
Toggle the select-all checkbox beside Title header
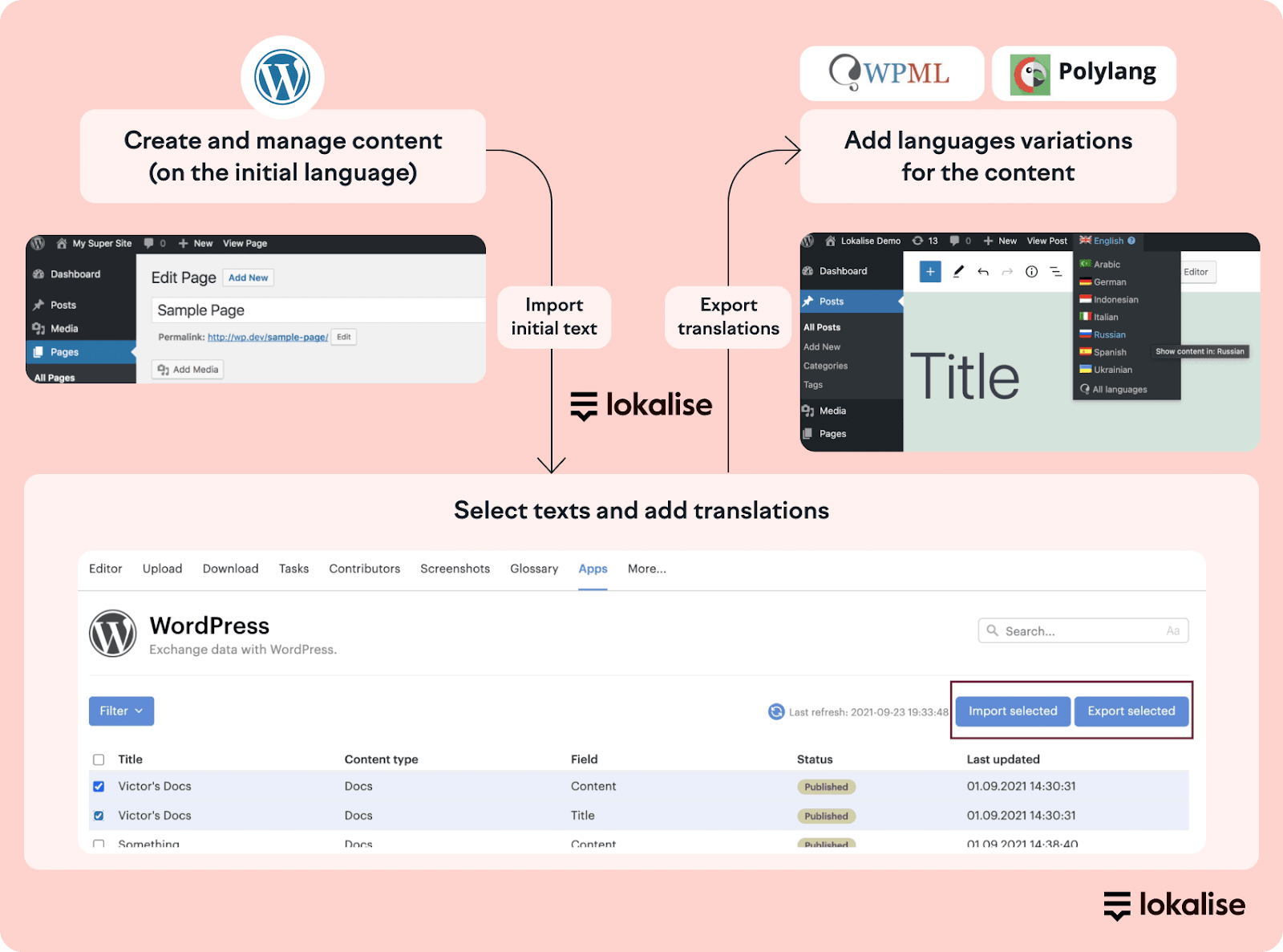[99, 760]
